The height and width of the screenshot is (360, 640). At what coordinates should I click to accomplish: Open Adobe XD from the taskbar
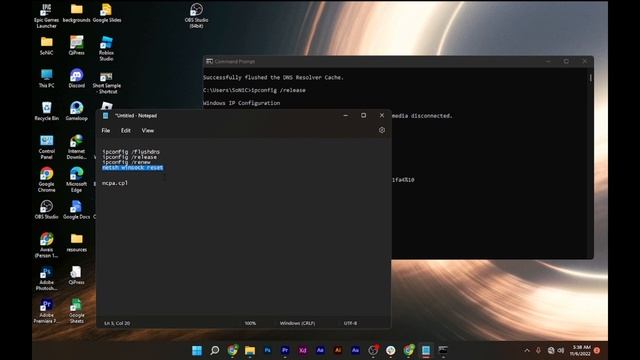pos(302,350)
